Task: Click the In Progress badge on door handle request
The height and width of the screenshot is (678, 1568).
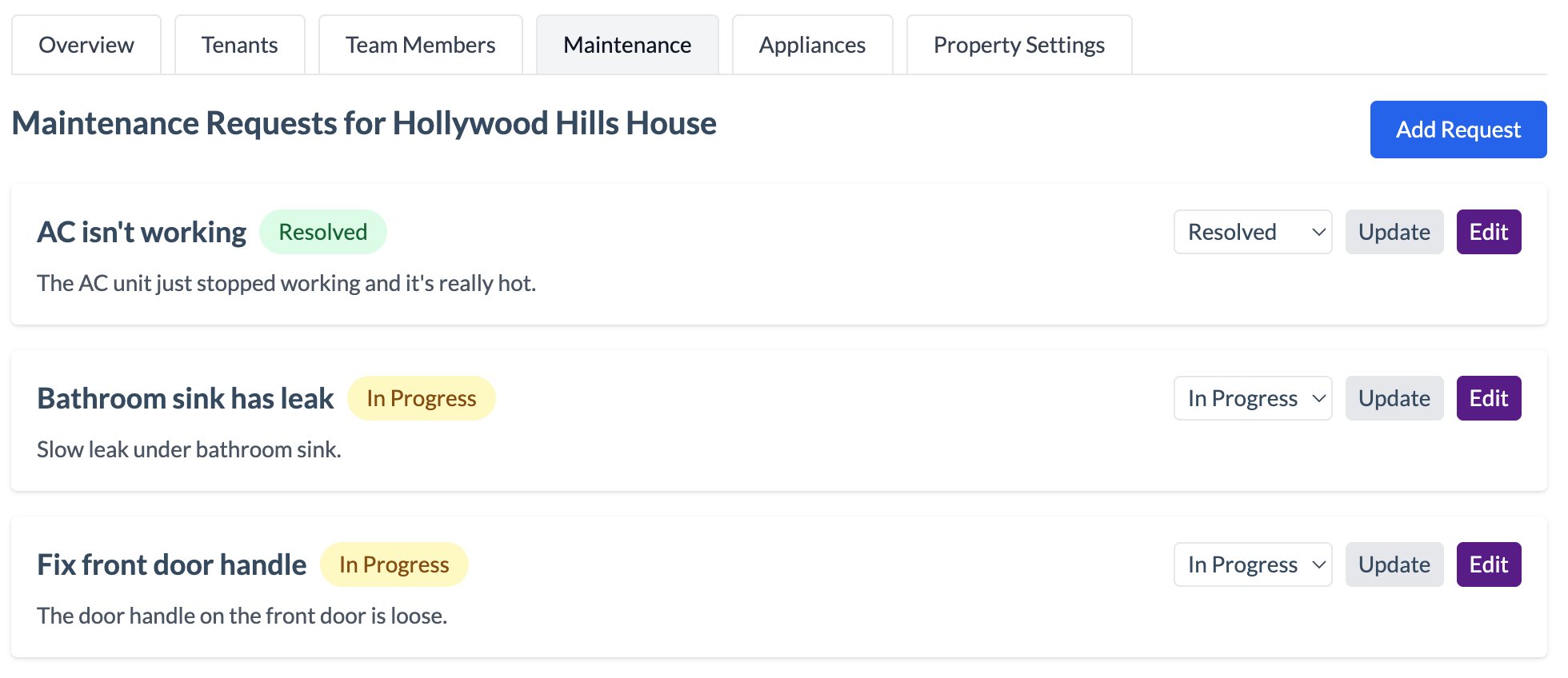Action: (x=394, y=564)
